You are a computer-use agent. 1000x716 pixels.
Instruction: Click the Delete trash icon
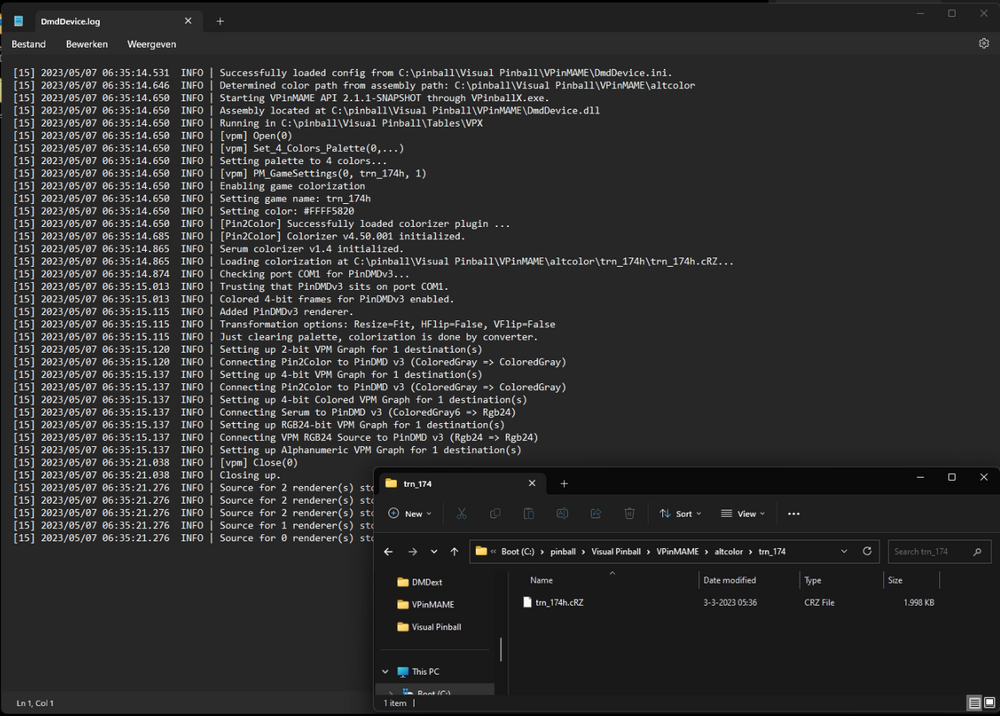click(629, 513)
